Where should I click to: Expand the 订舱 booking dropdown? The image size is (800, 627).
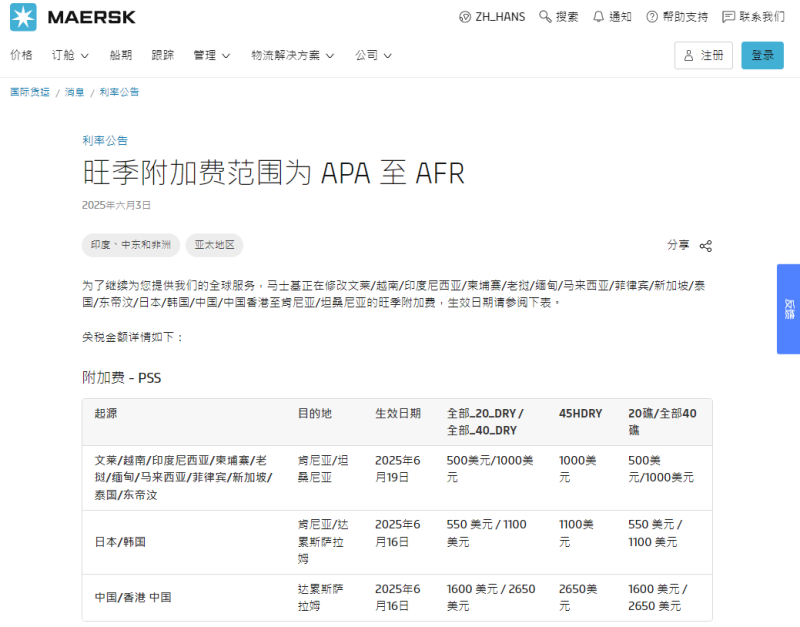coord(70,55)
